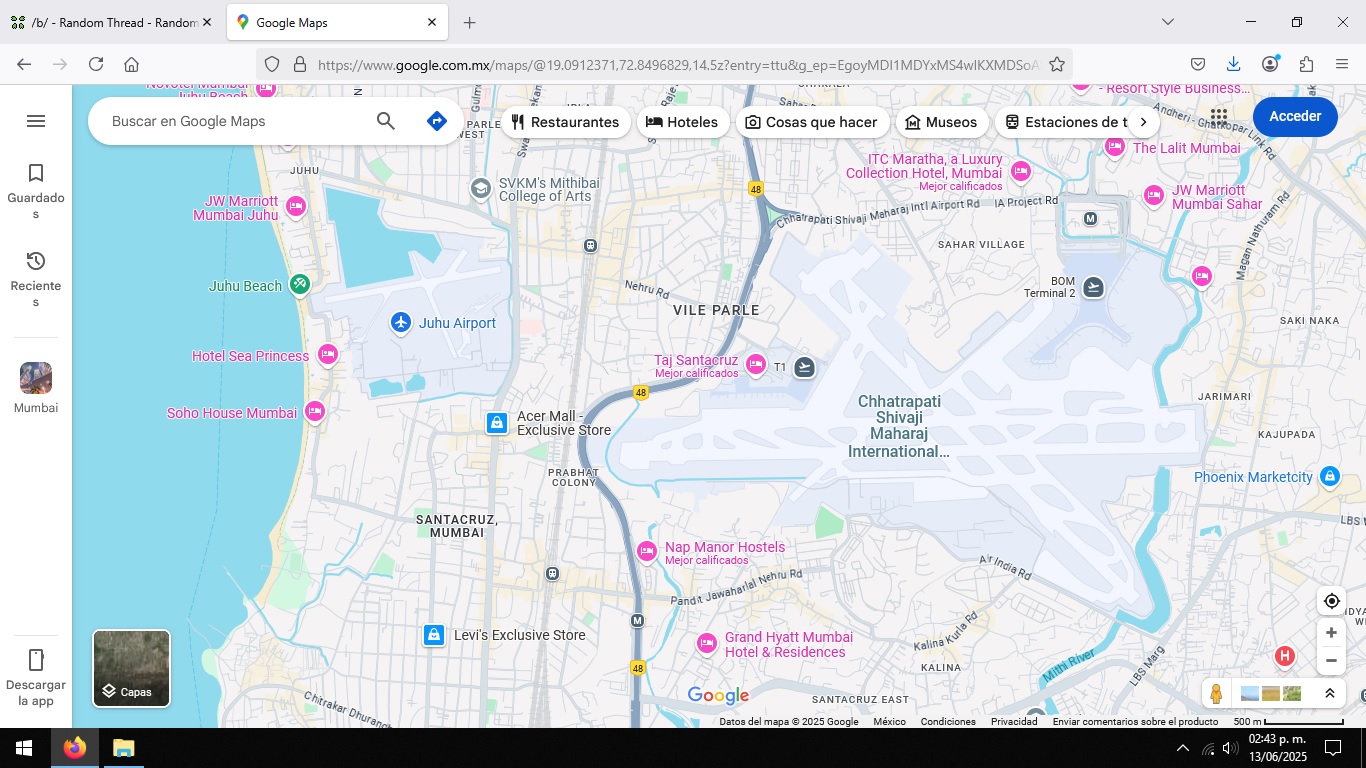
Task: Click the SVKM's Mithibai College marker
Action: [x=481, y=188]
